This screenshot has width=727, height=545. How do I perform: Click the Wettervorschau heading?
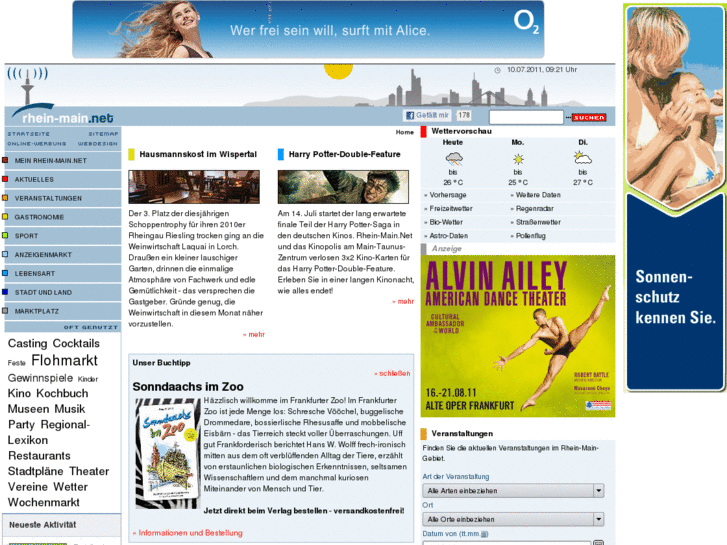point(461,131)
